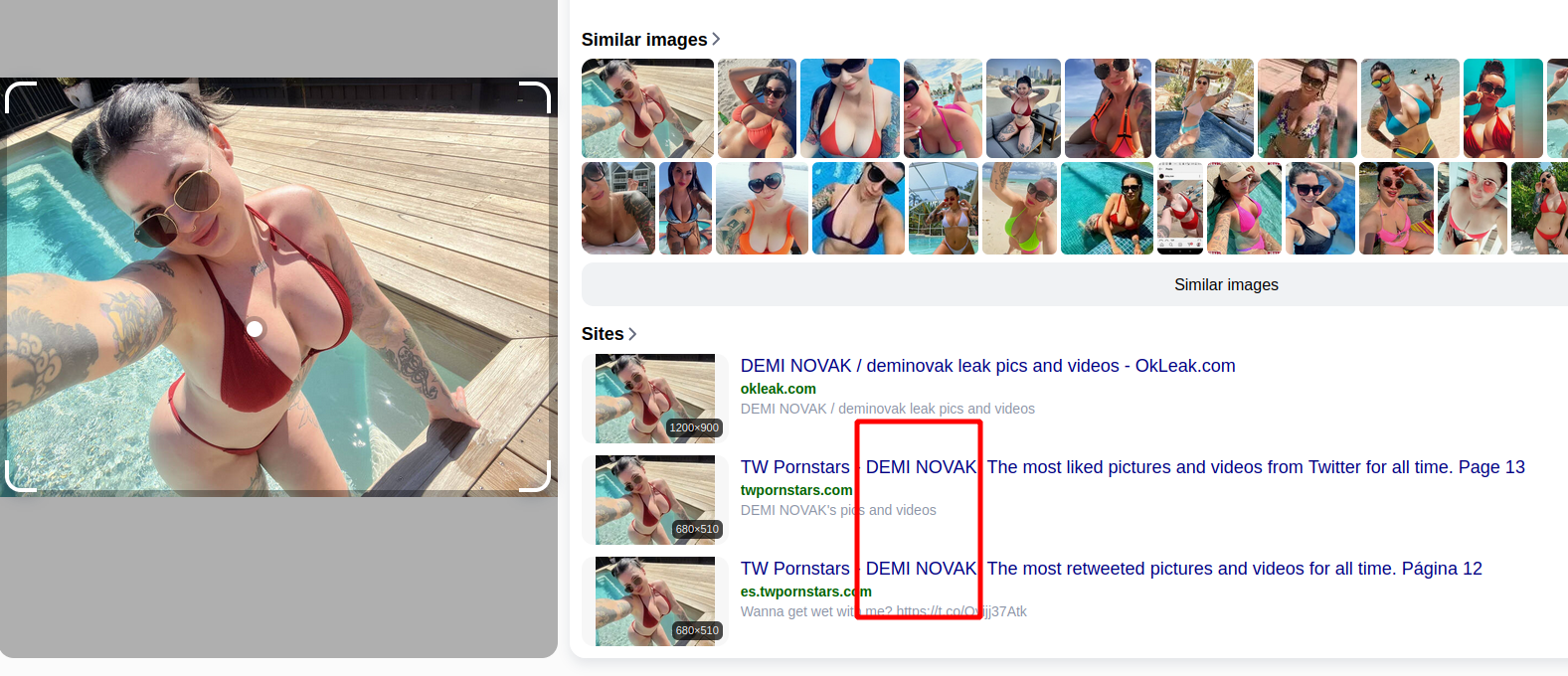The image size is (1568, 676).
Task: Click the top-right crop corner handle
Action: pyautogui.click(x=535, y=97)
